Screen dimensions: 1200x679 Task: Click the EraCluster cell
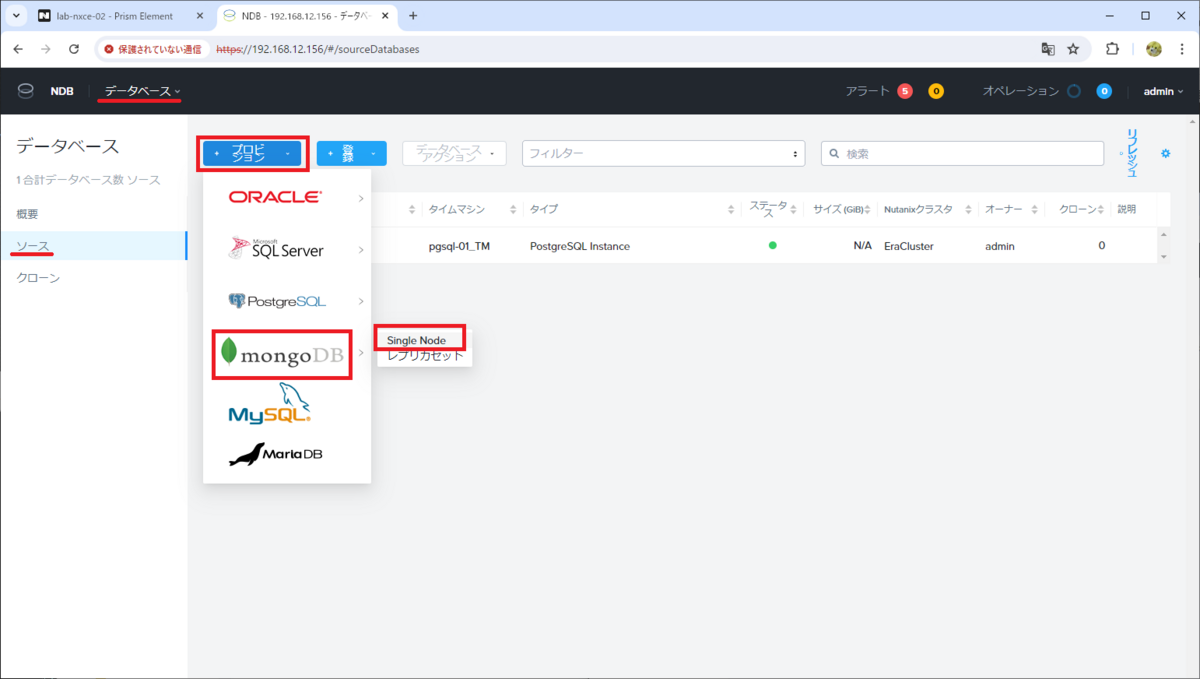[909, 246]
